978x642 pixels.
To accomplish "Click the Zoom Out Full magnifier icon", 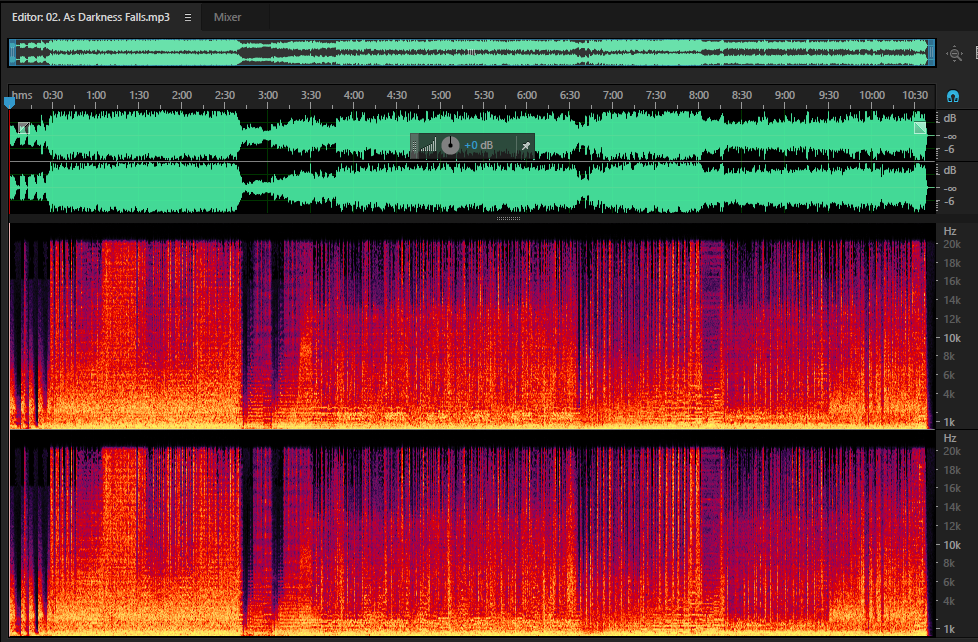I will [x=954, y=54].
